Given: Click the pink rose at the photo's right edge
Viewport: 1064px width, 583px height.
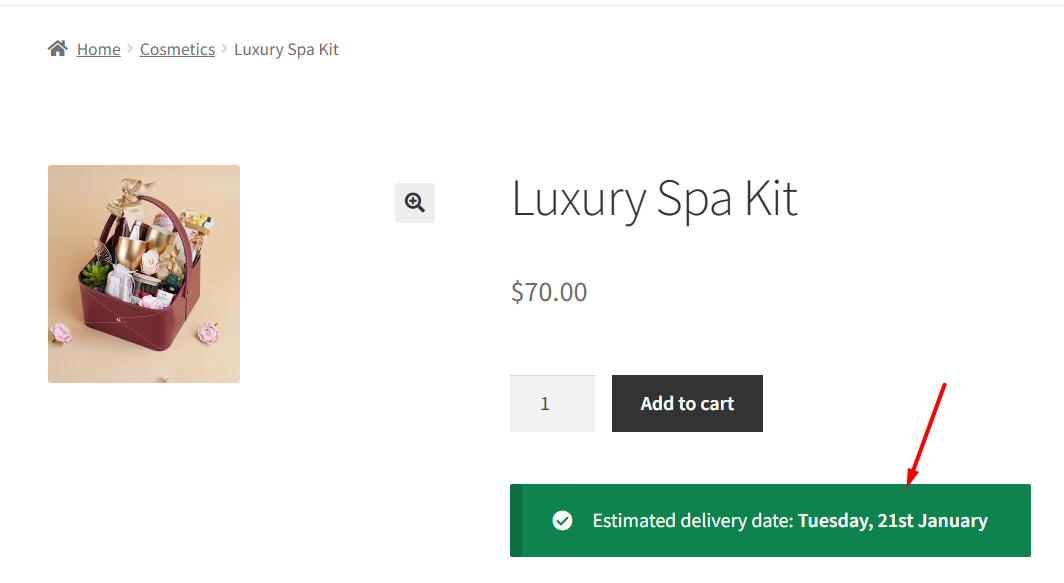Looking at the screenshot, I should (208, 333).
